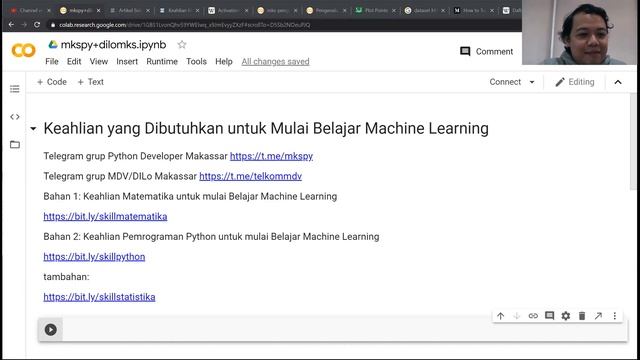This screenshot has height=360, width=640.
Task: Open the code snippets sidebar icon
Action: coord(15,117)
